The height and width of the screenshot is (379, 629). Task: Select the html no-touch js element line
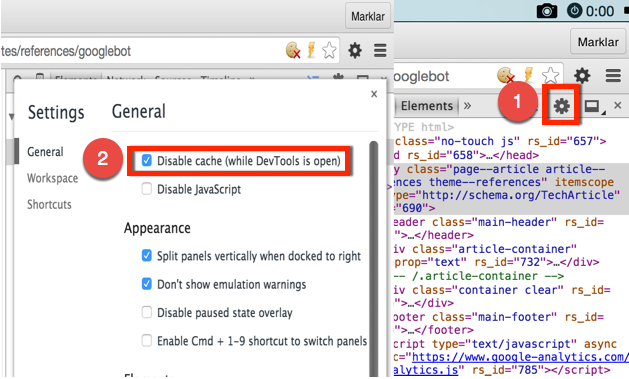(x=500, y=141)
